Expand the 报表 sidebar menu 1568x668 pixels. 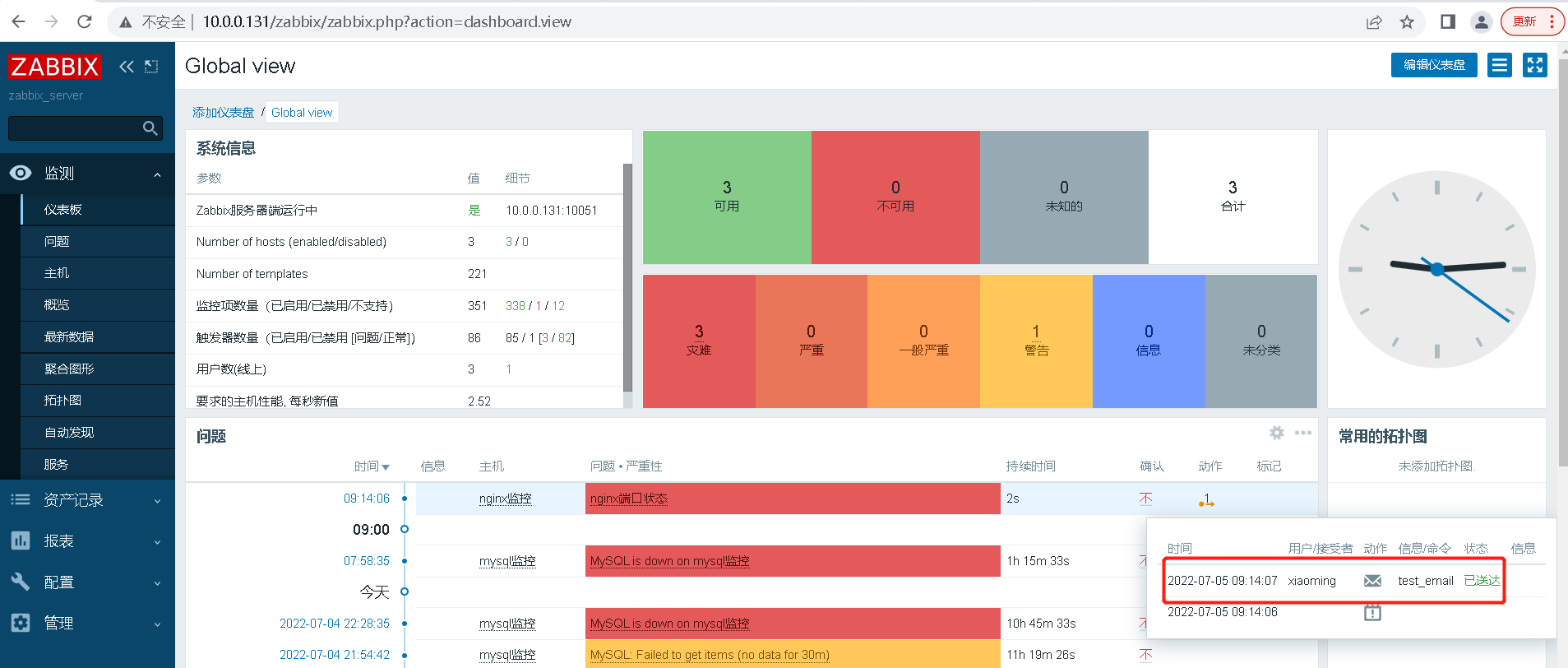tap(87, 541)
